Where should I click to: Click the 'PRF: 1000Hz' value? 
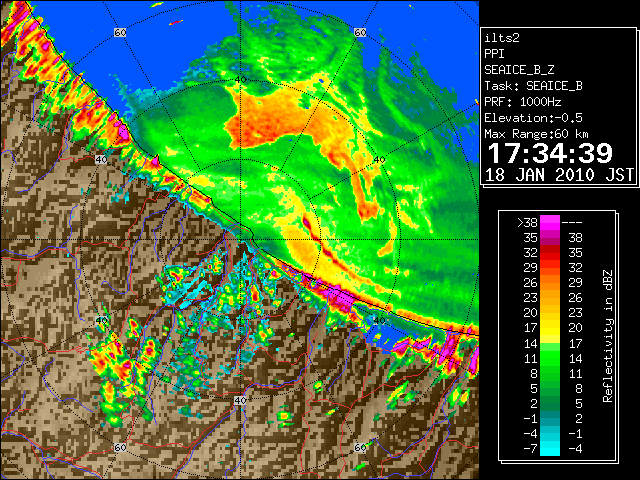523,102
